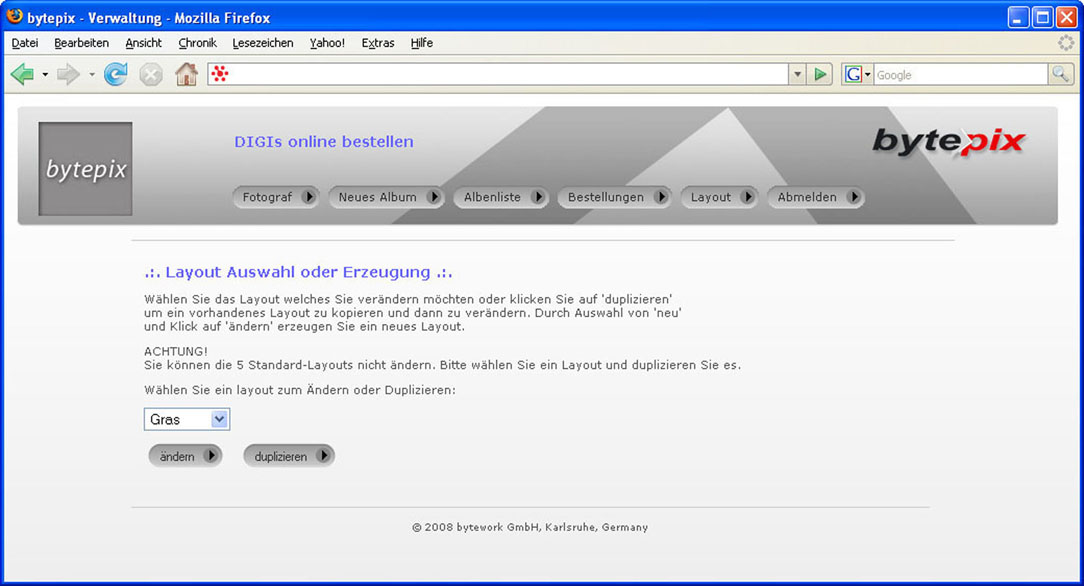Open the Extras menu
1084x586 pixels.
tap(377, 43)
